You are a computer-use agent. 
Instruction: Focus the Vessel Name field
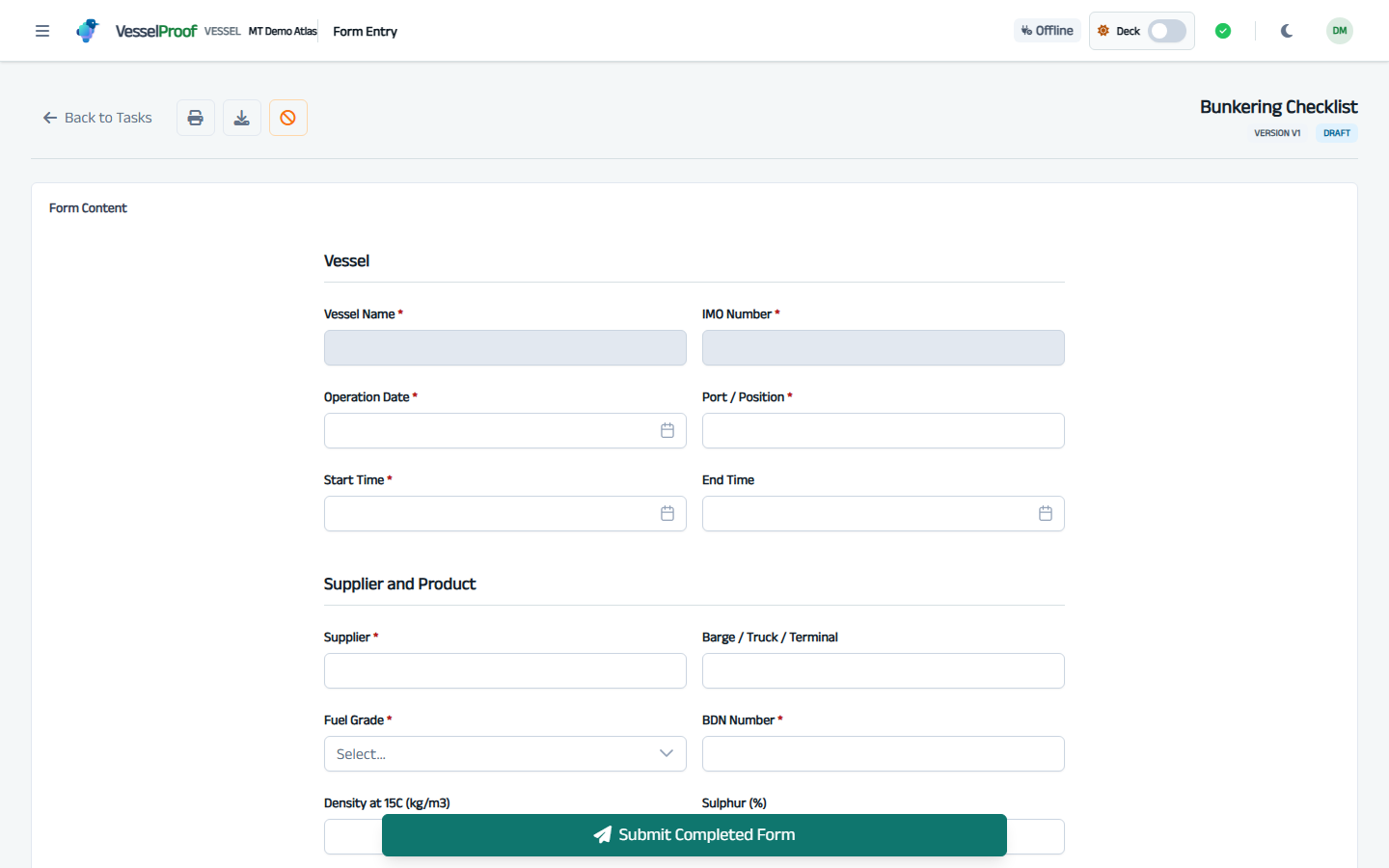coord(505,348)
